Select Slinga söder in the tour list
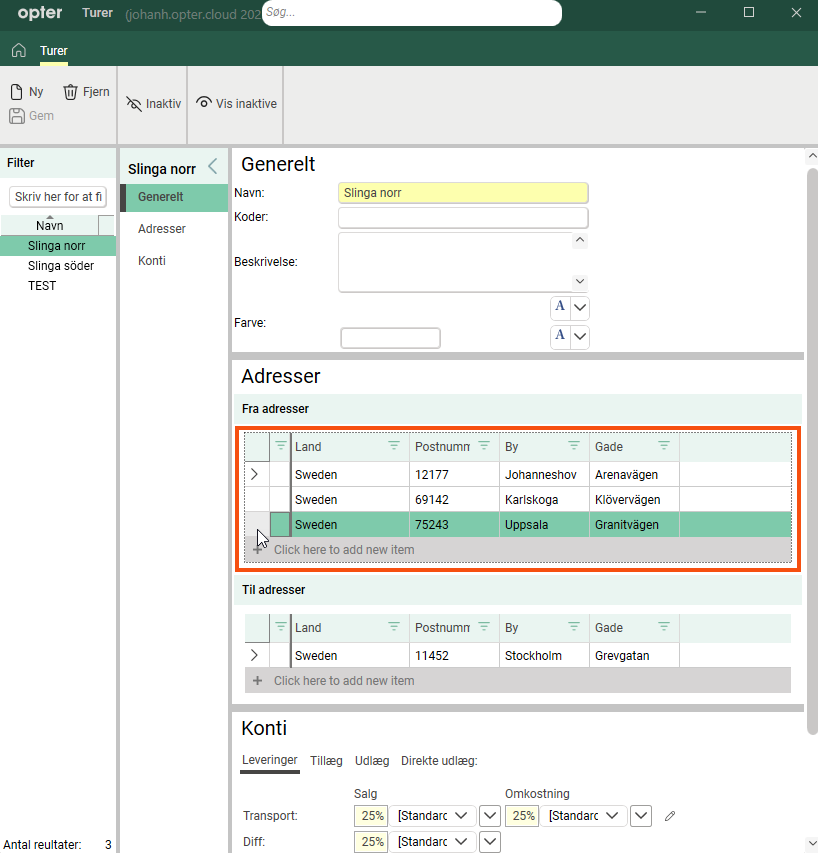 (x=61, y=266)
